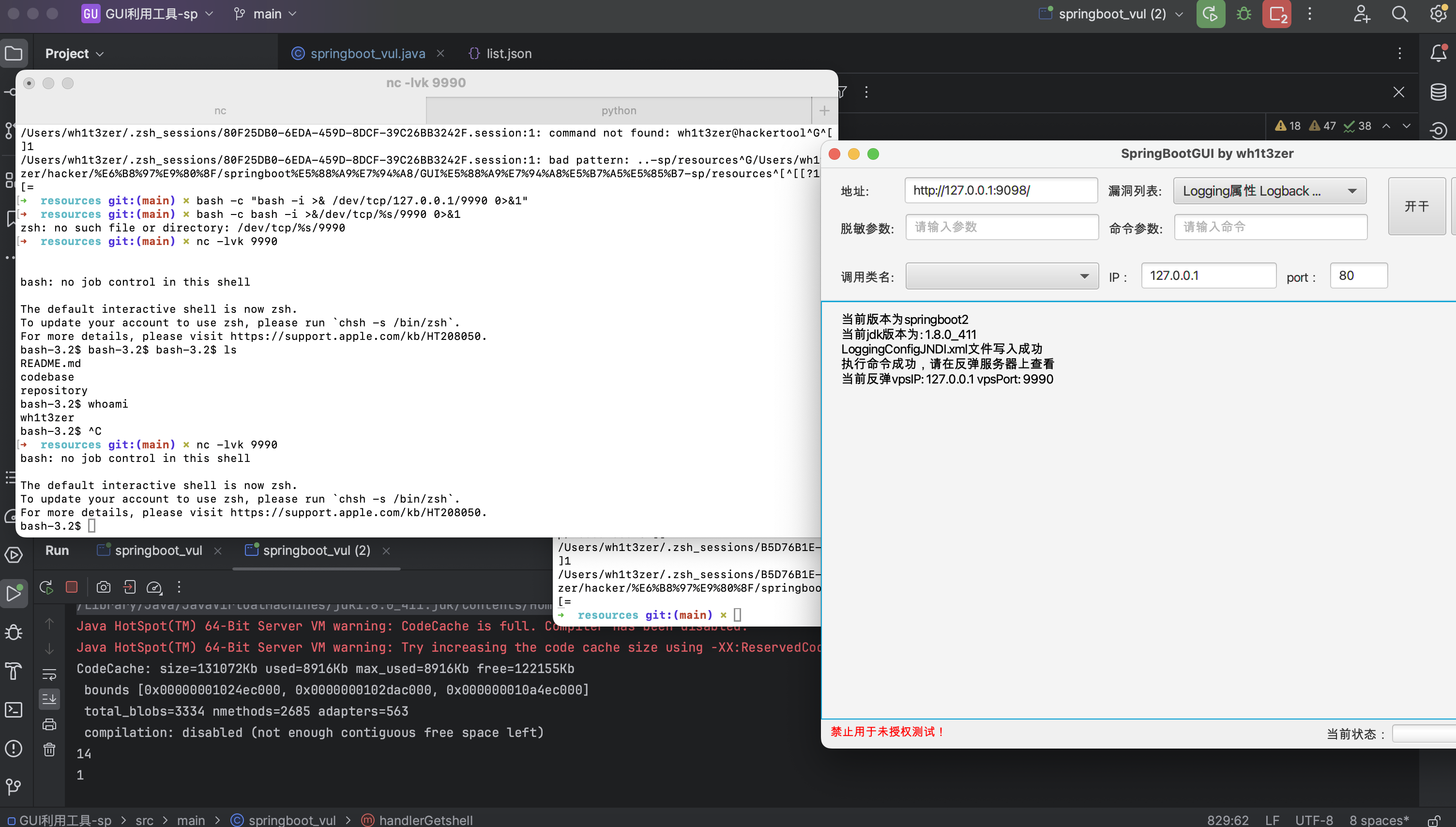Open notifications bell icon

coord(1438,53)
